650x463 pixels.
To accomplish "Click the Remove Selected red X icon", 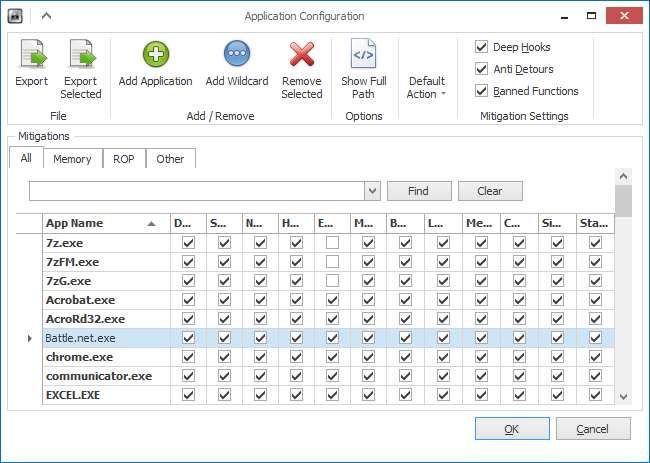I will coord(301,55).
